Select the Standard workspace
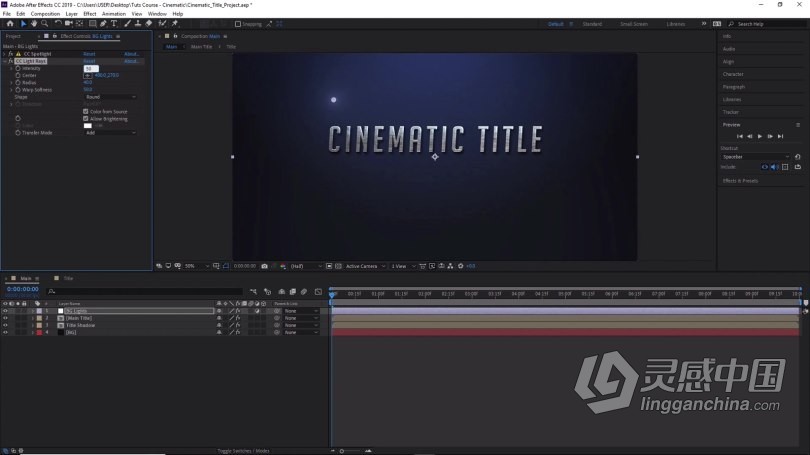The image size is (810, 455). pyautogui.click(x=592, y=24)
